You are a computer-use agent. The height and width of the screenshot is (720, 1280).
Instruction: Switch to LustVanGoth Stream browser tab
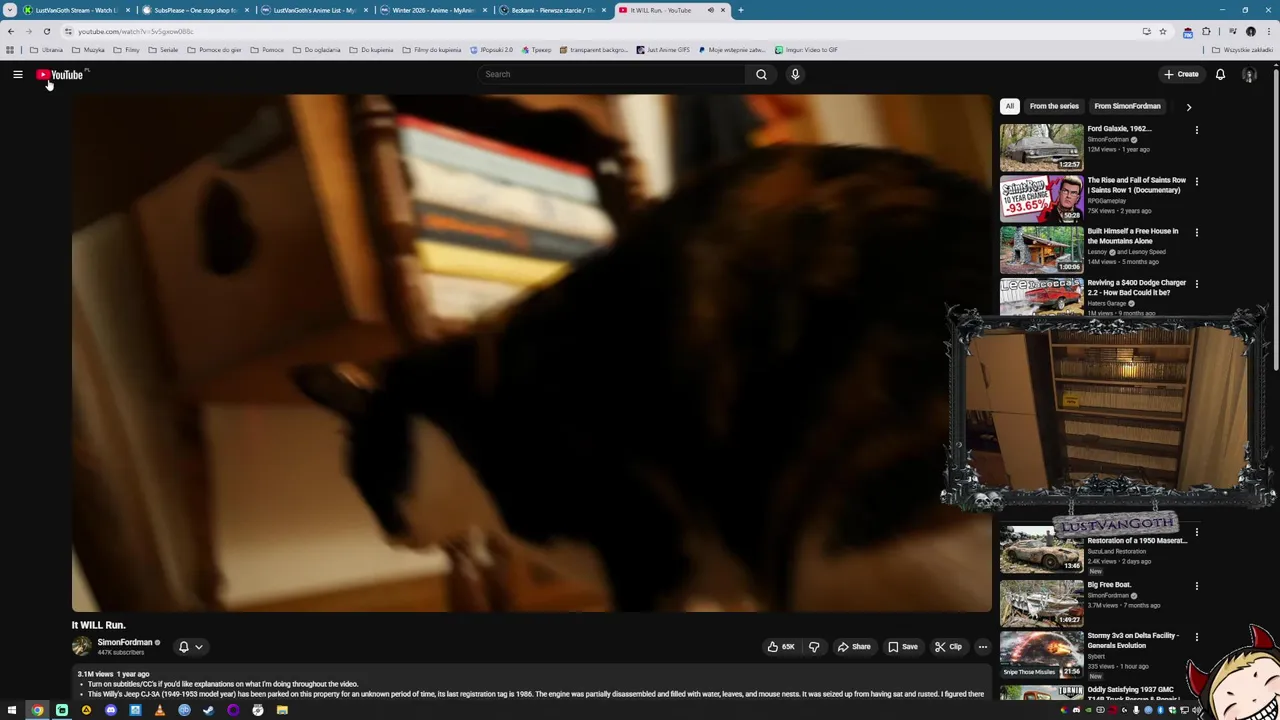[76, 10]
